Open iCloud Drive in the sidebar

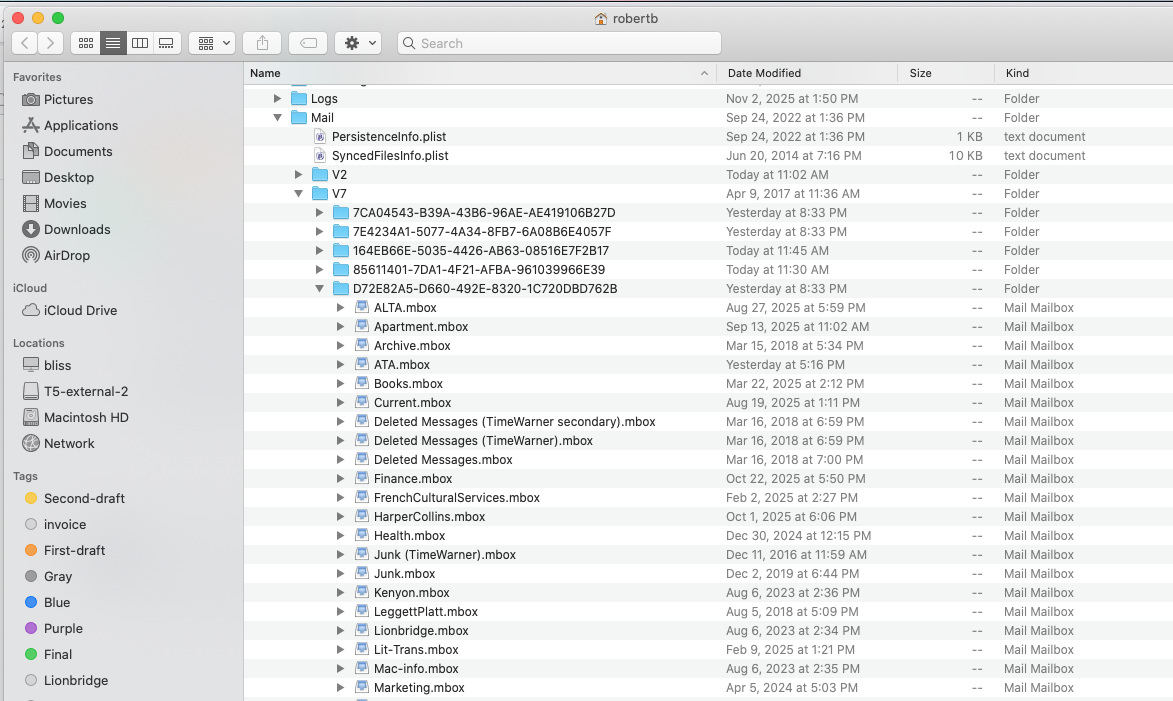click(x=80, y=310)
